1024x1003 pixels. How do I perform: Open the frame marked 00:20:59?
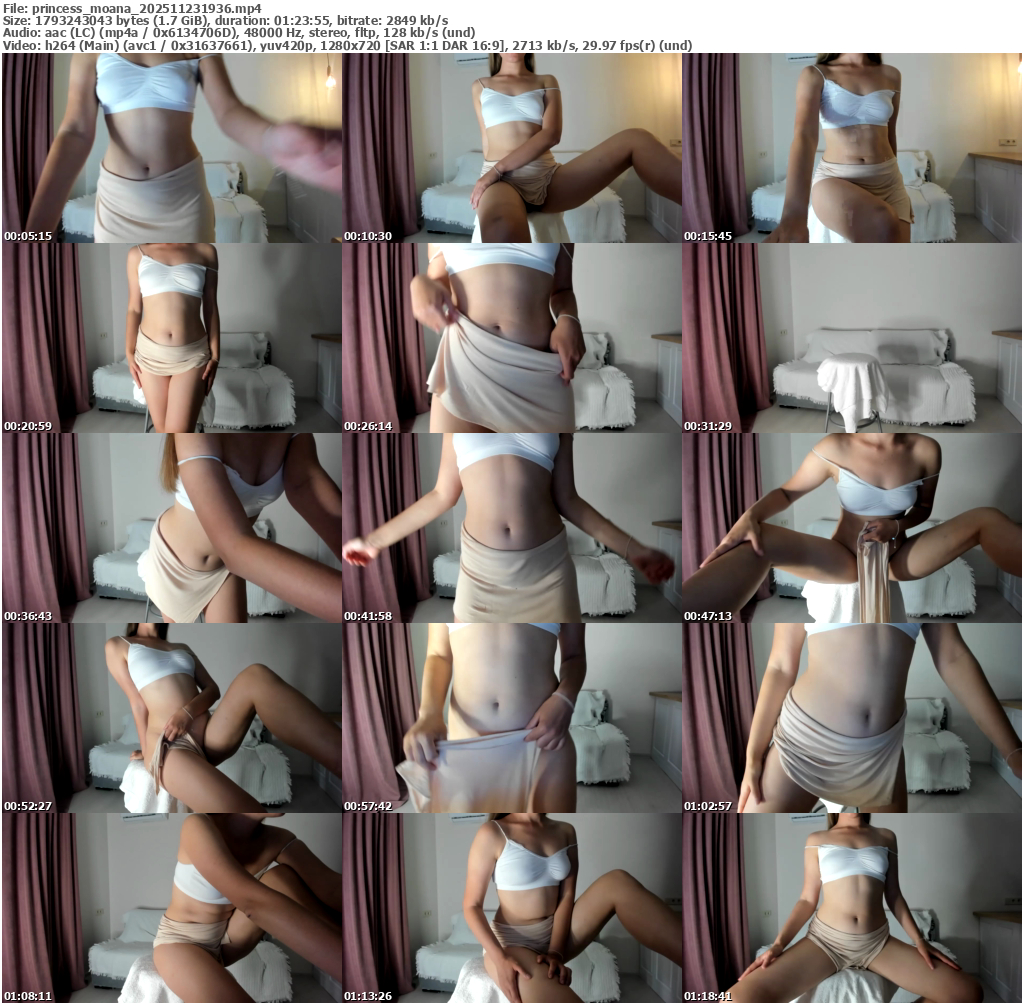(x=172, y=338)
